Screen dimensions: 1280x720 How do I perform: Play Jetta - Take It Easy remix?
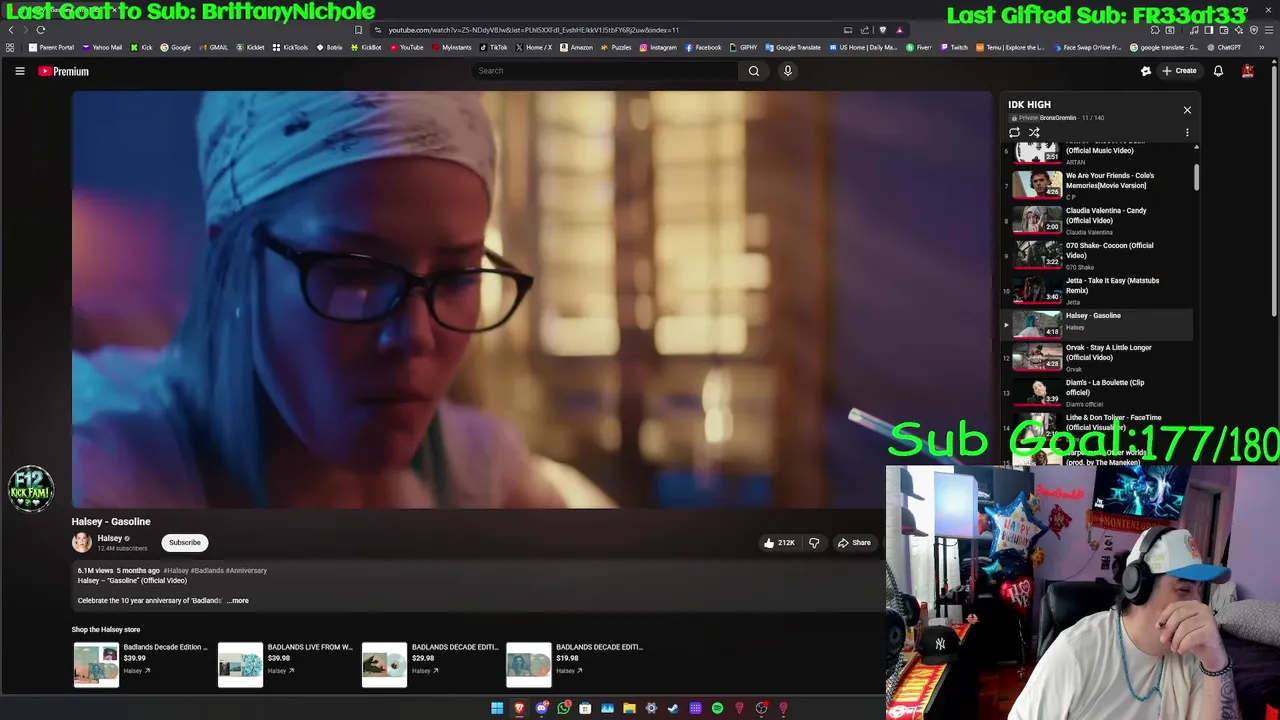(1097, 290)
